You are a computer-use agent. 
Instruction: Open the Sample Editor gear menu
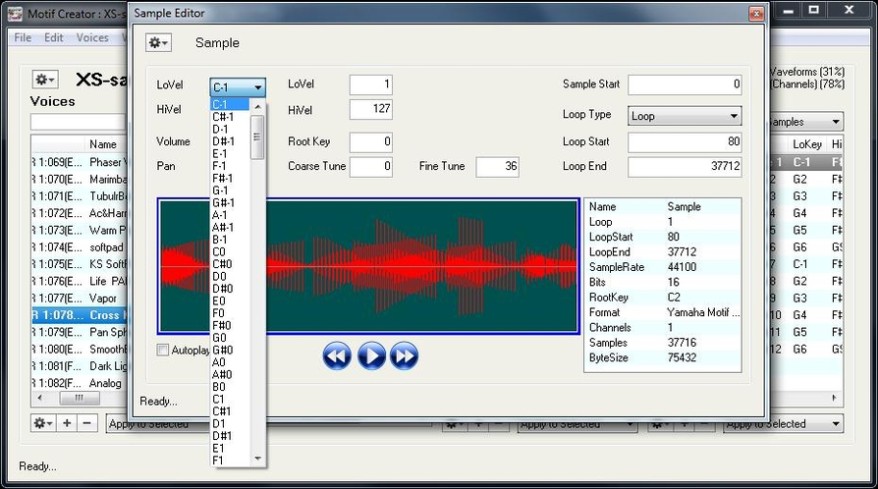point(158,43)
